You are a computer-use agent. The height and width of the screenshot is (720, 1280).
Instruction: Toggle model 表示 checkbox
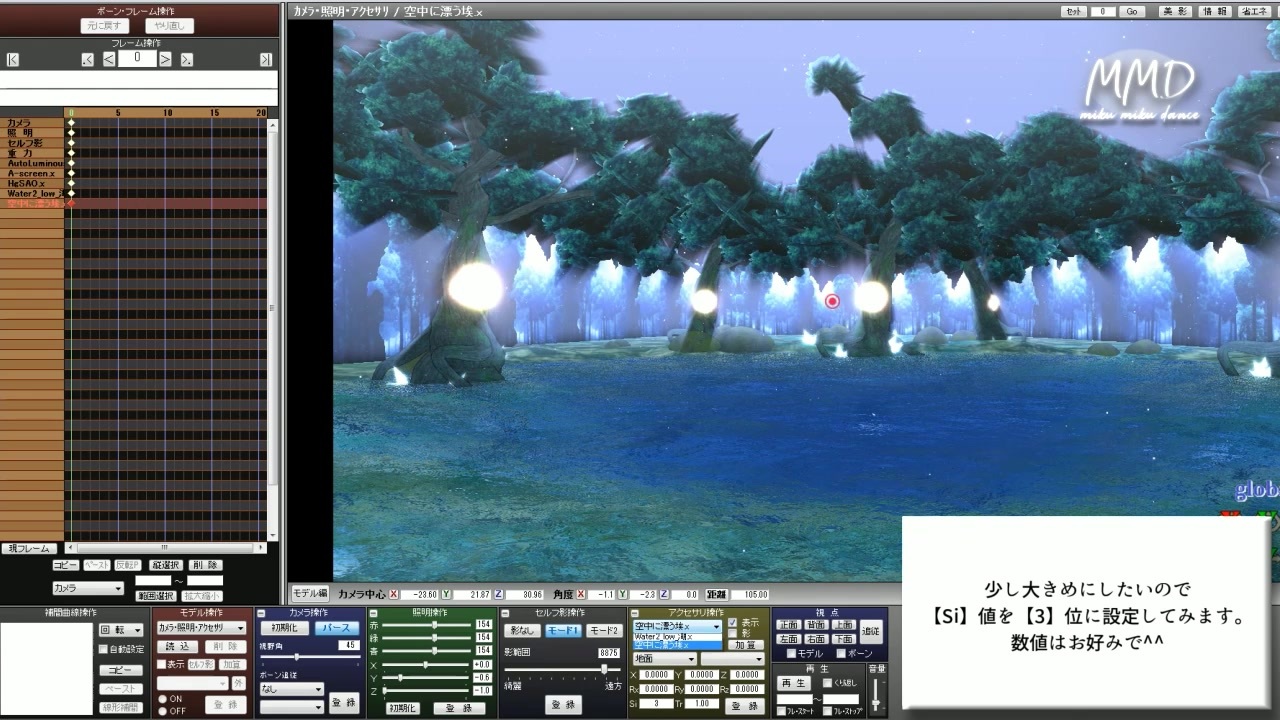click(x=161, y=664)
